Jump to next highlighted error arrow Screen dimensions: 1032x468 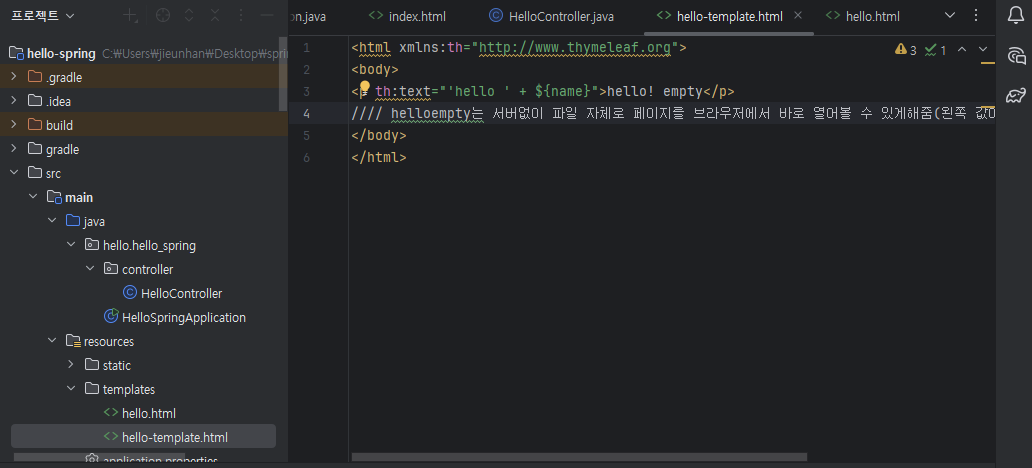983,49
